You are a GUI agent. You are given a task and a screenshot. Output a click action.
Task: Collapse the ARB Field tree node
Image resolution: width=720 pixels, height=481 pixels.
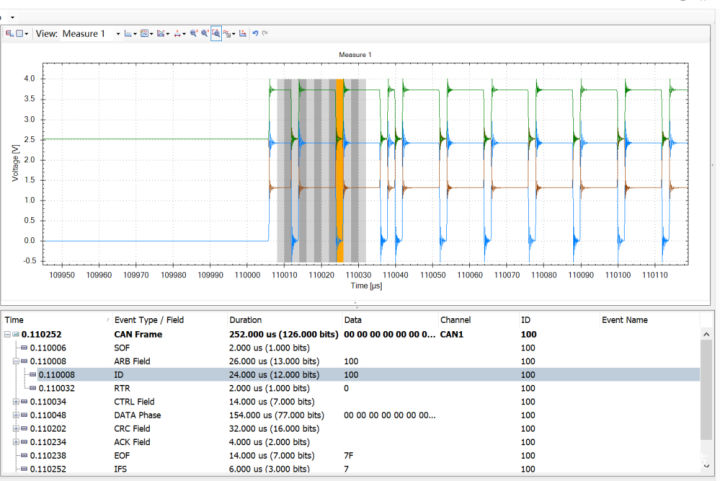(16, 361)
